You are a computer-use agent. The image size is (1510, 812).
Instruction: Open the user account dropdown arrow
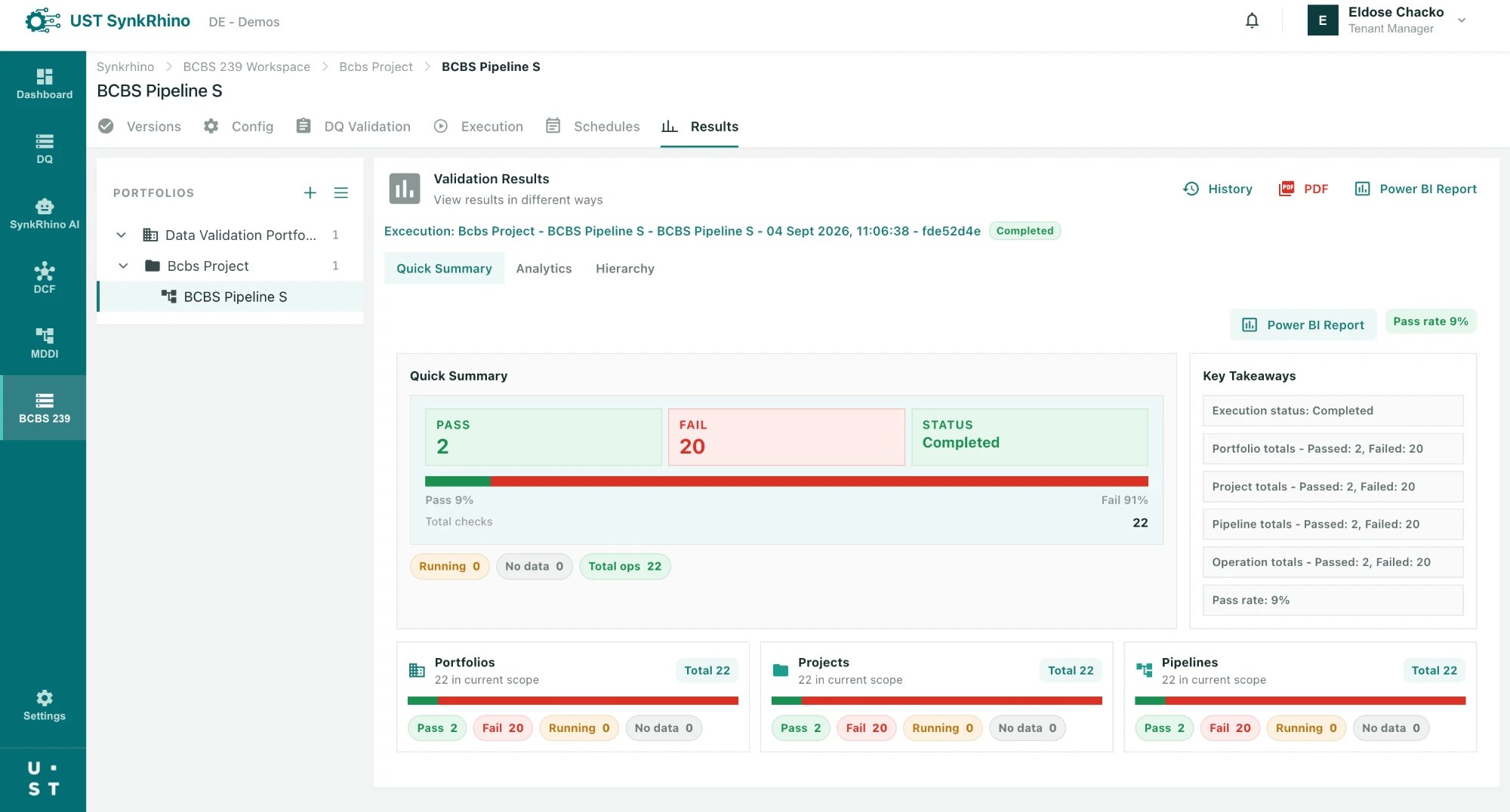pos(1462,20)
